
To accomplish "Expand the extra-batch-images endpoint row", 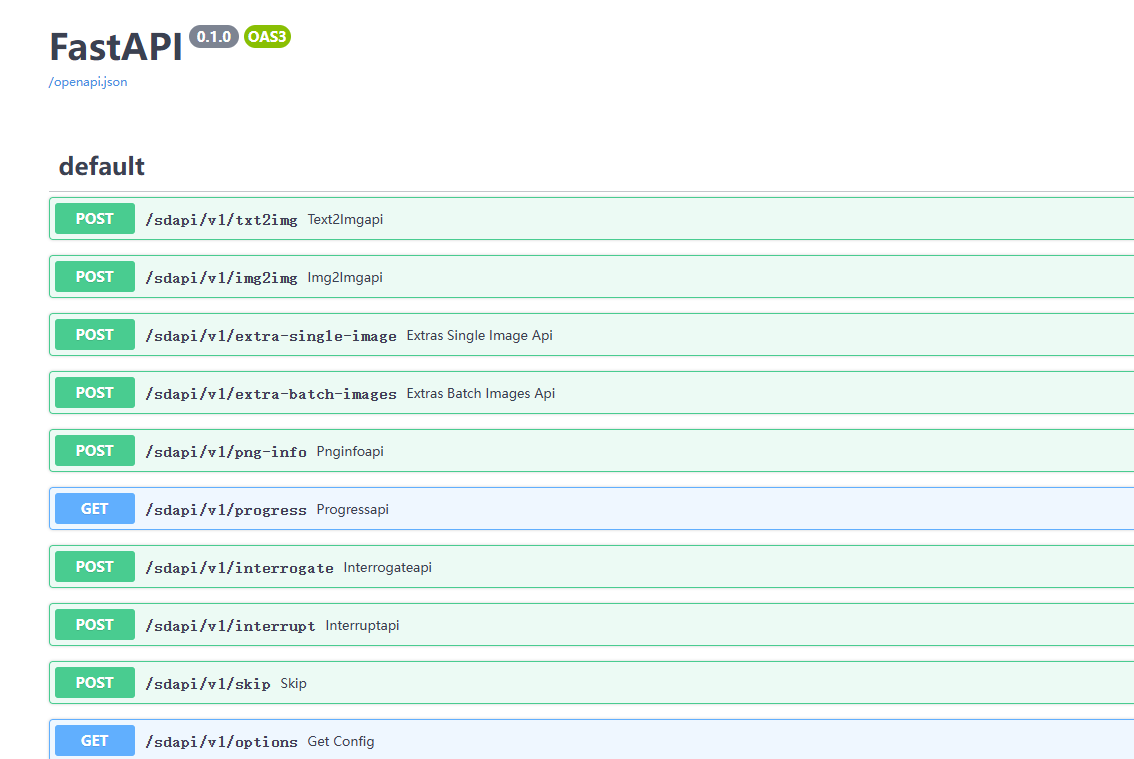I will tap(592, 392).
